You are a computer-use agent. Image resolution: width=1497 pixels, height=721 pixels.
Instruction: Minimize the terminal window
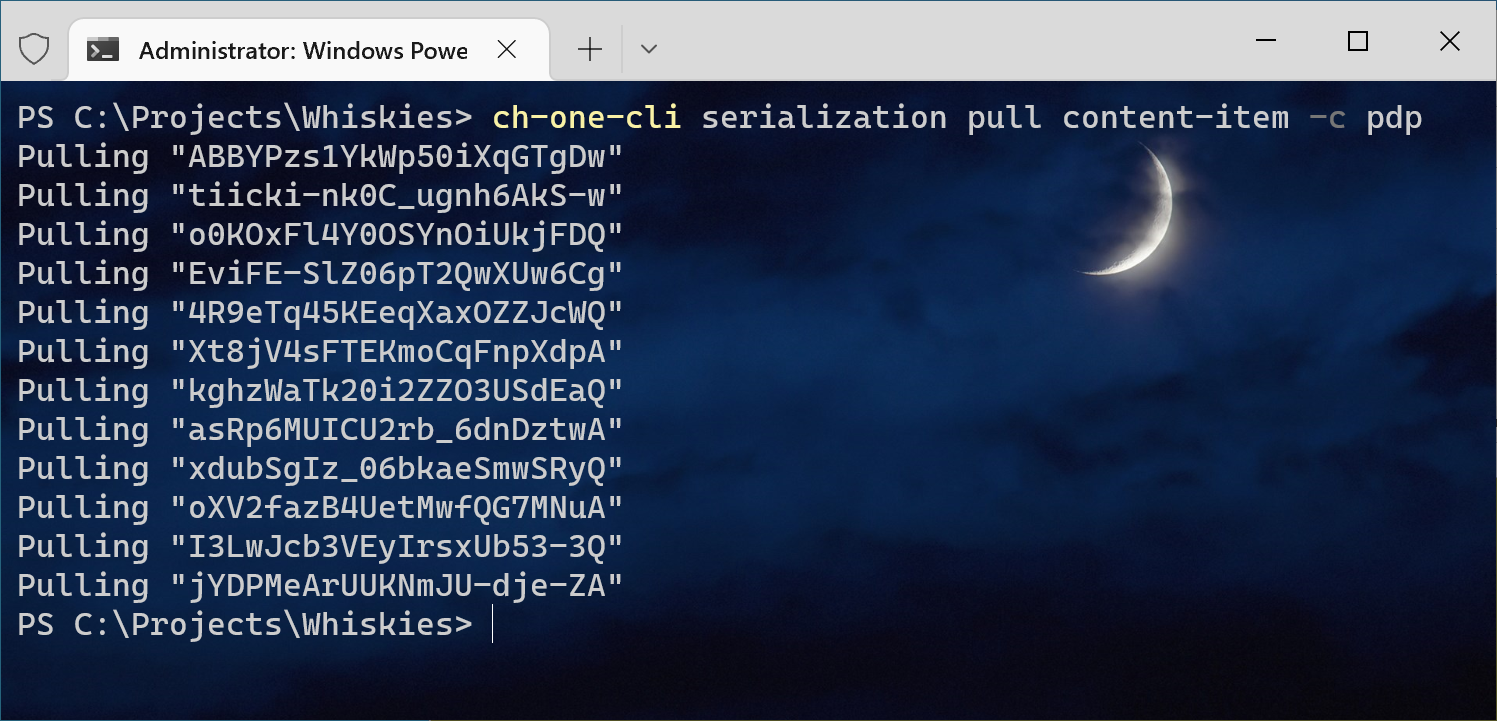click(1265, 41)
